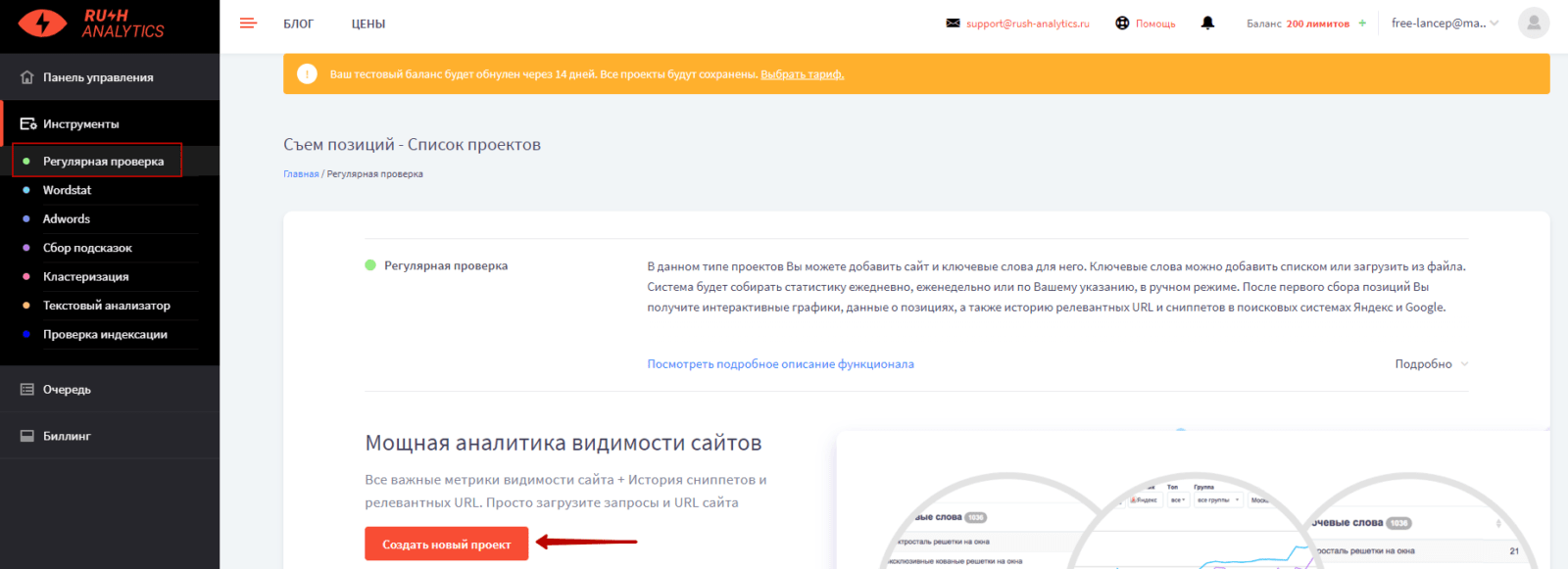Select Сбор подсказок in sidebar

(x=87, y=248)
